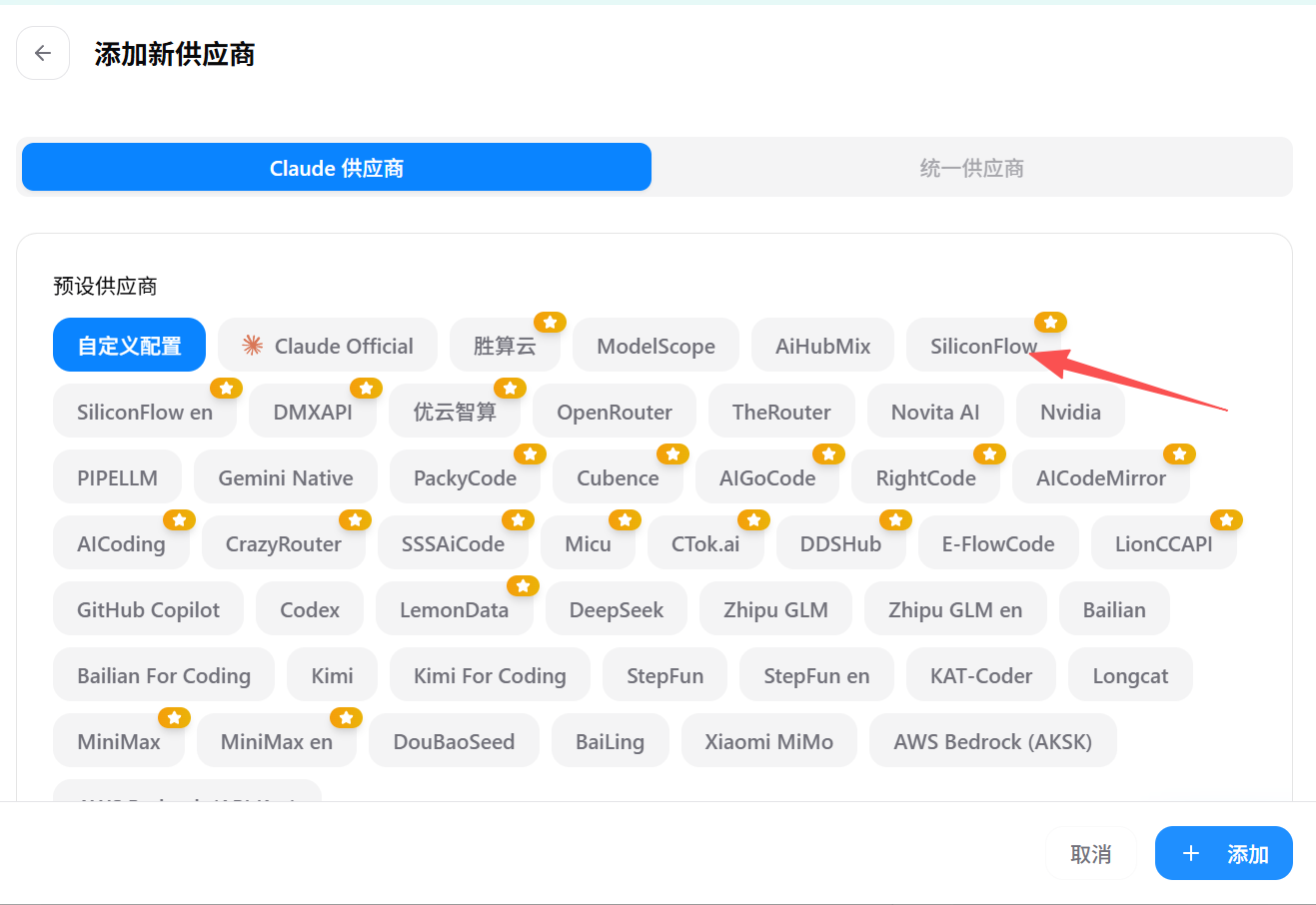
Task: Pick the StepFun en preset
Action: tap(816, 675)
